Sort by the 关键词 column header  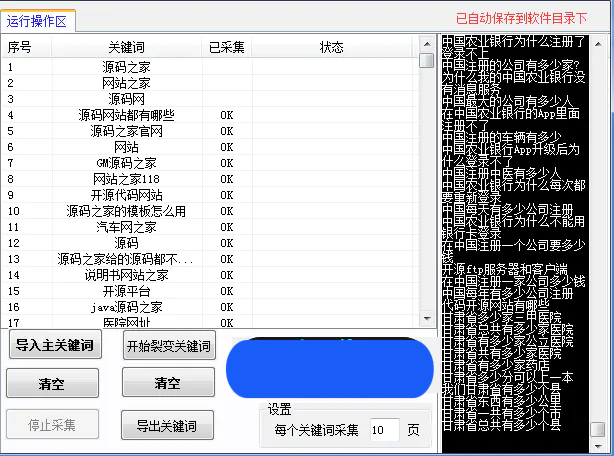tap(126, 47)
